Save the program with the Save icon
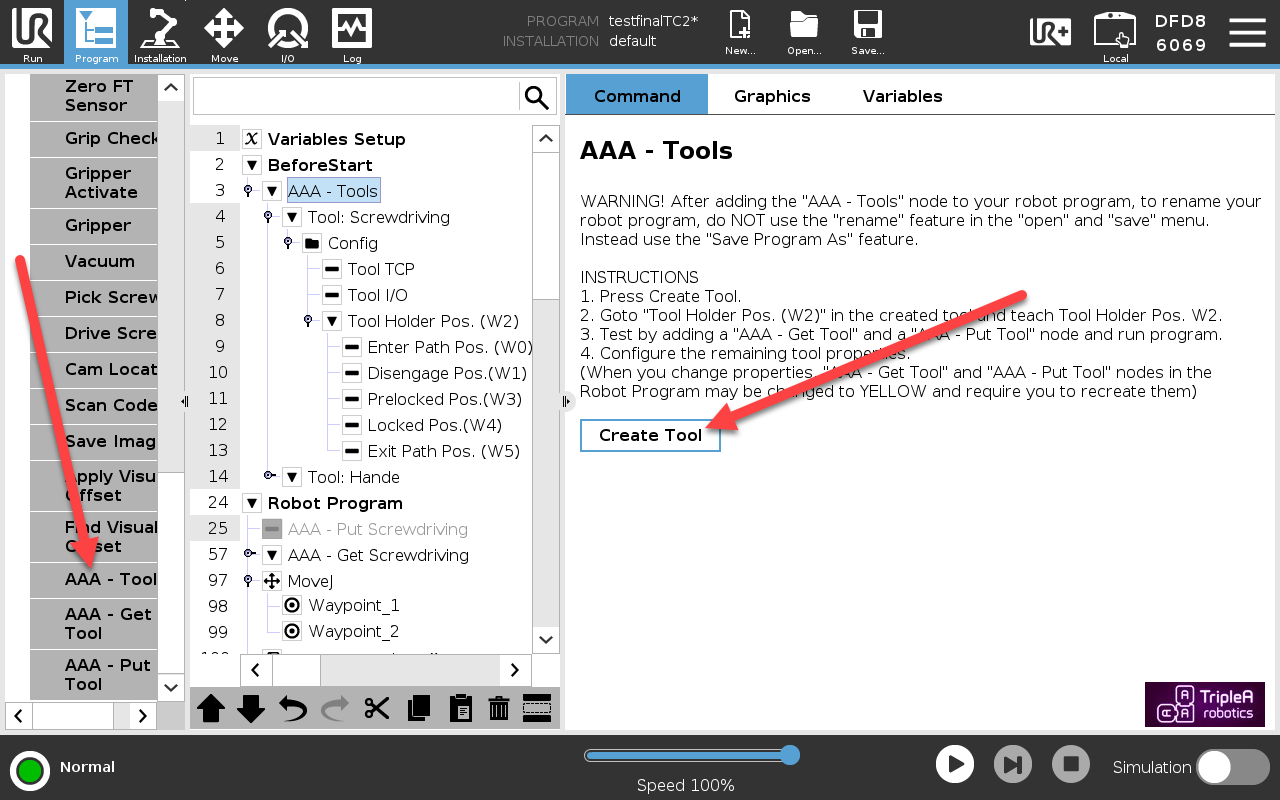The width and height of the screenshot is (1280, 800). point(867,33)
